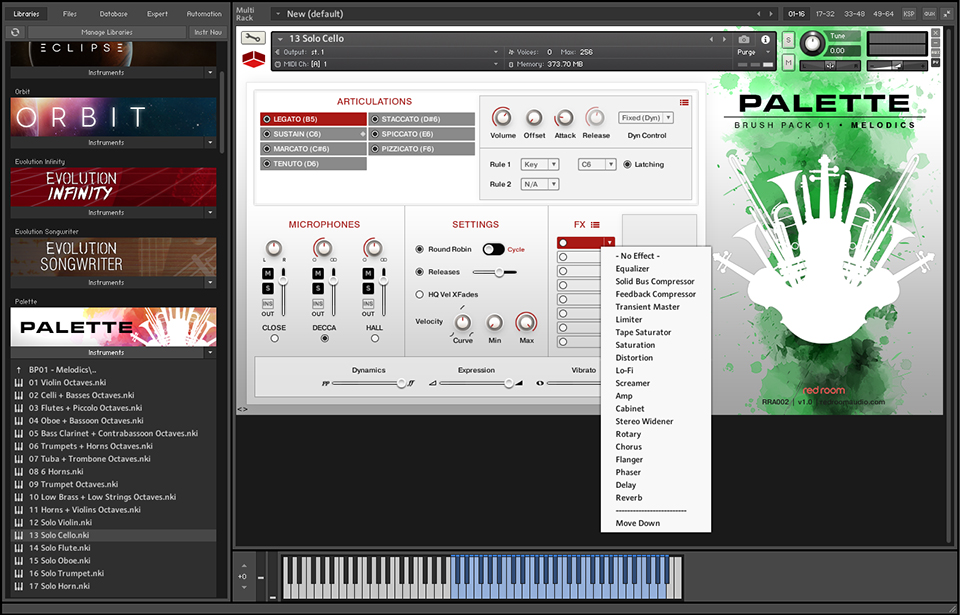The image size is (960, 615).
Task: Solo the 13 Solo Cello instrument
Action: [788, 40]
